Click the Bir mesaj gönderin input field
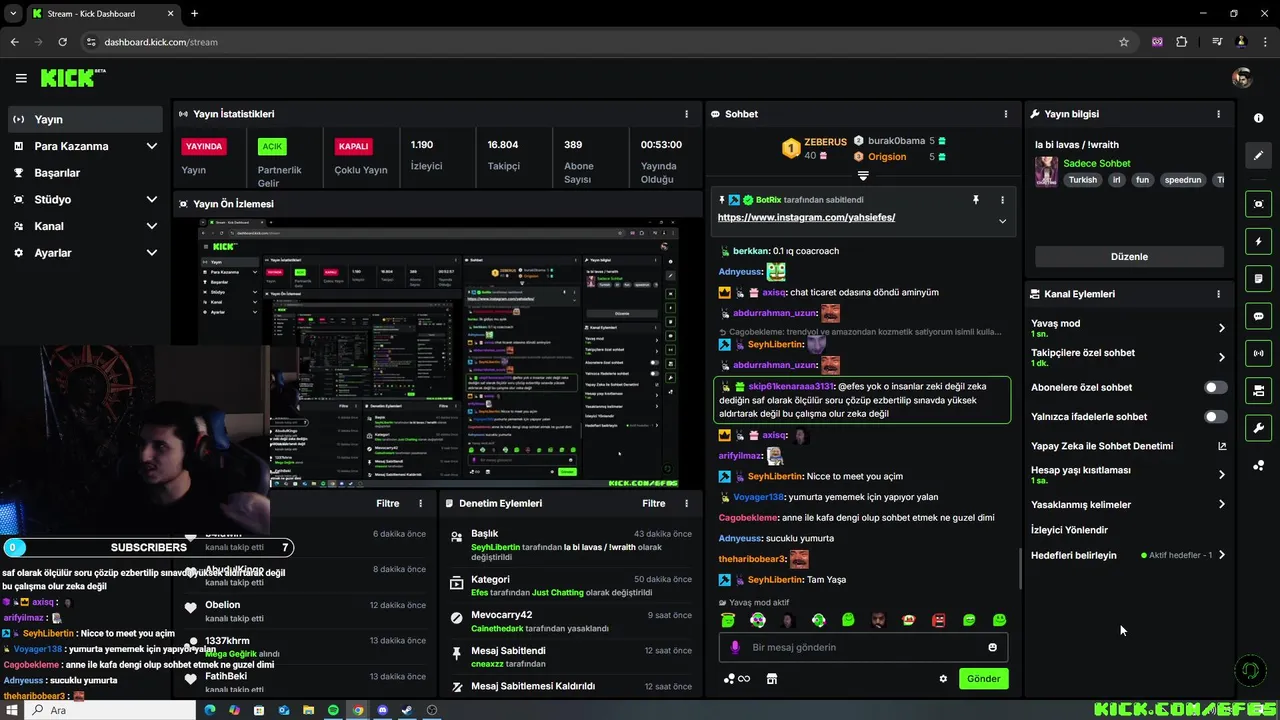The height and width of the screenshot is (720, 1280). pyautogui.click(x=863, y=647)
